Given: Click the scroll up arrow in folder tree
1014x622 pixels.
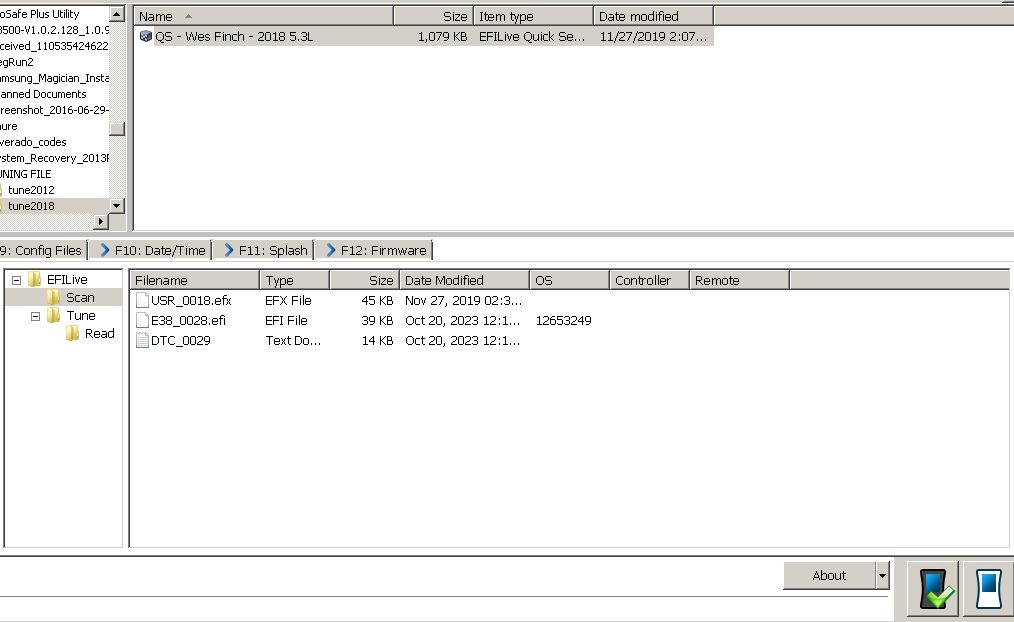Looking at the screenshot, I should coord(116,14).
